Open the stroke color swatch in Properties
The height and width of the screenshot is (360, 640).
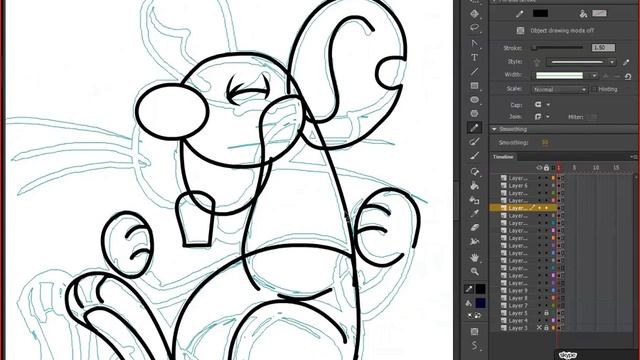pyautogui.click(x=540, y=14)
